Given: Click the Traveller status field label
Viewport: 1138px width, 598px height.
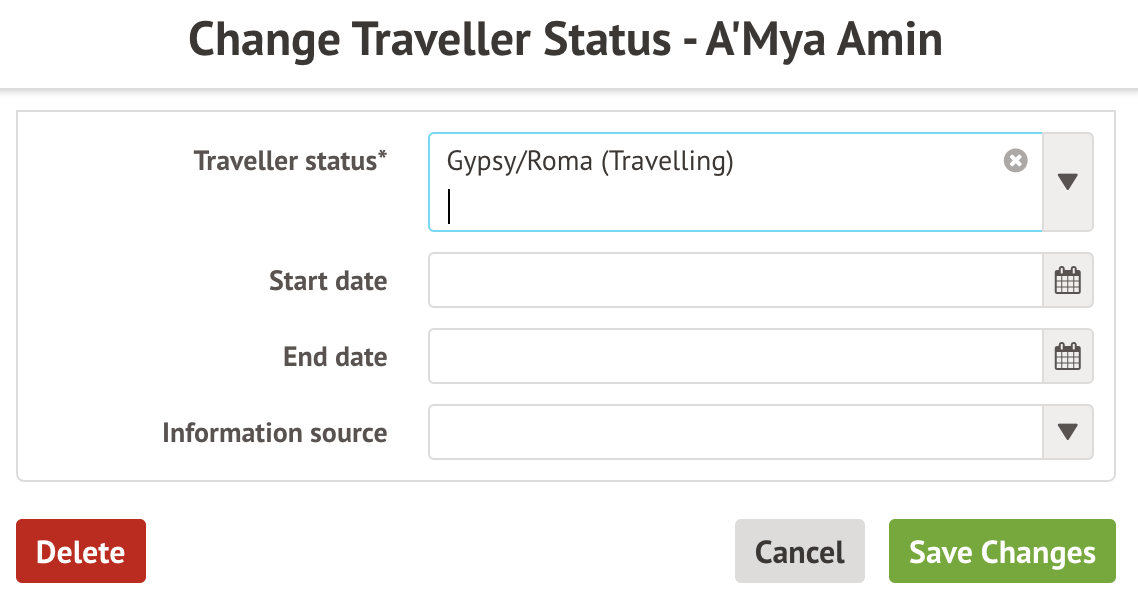Looking at the screenshot, I should click(x=285, y=161).
